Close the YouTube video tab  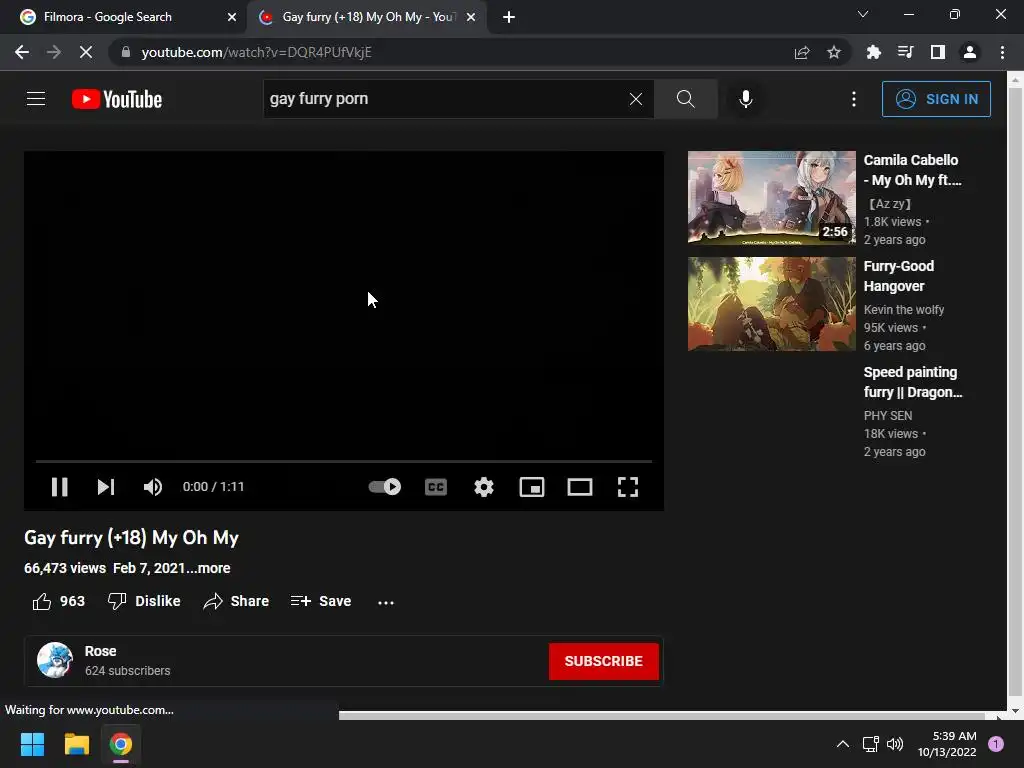(471, 18)
